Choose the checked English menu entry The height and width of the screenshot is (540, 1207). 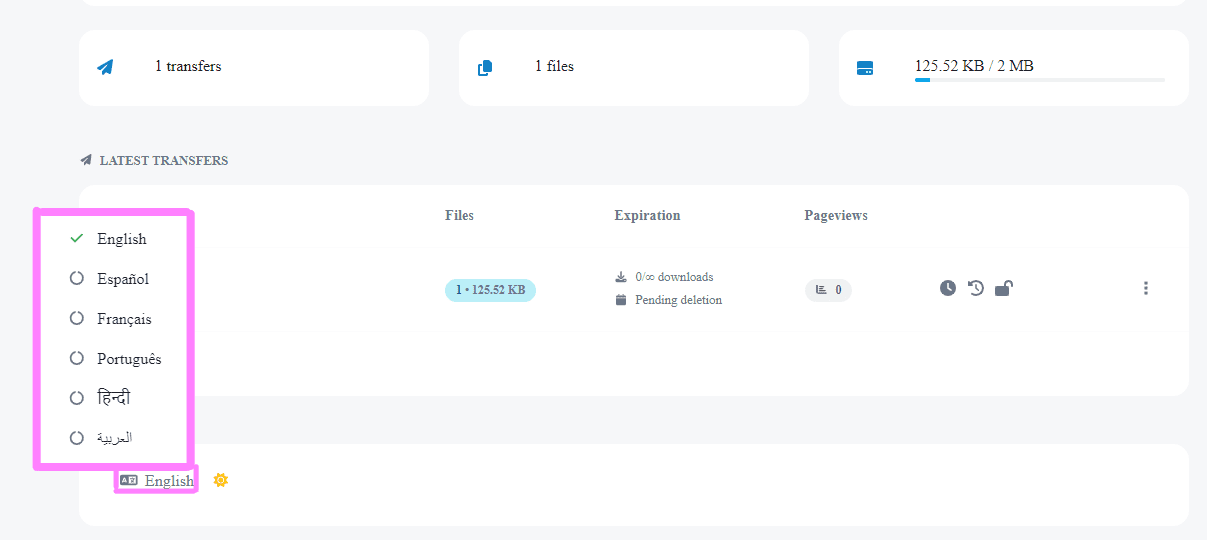coord(121,239)
